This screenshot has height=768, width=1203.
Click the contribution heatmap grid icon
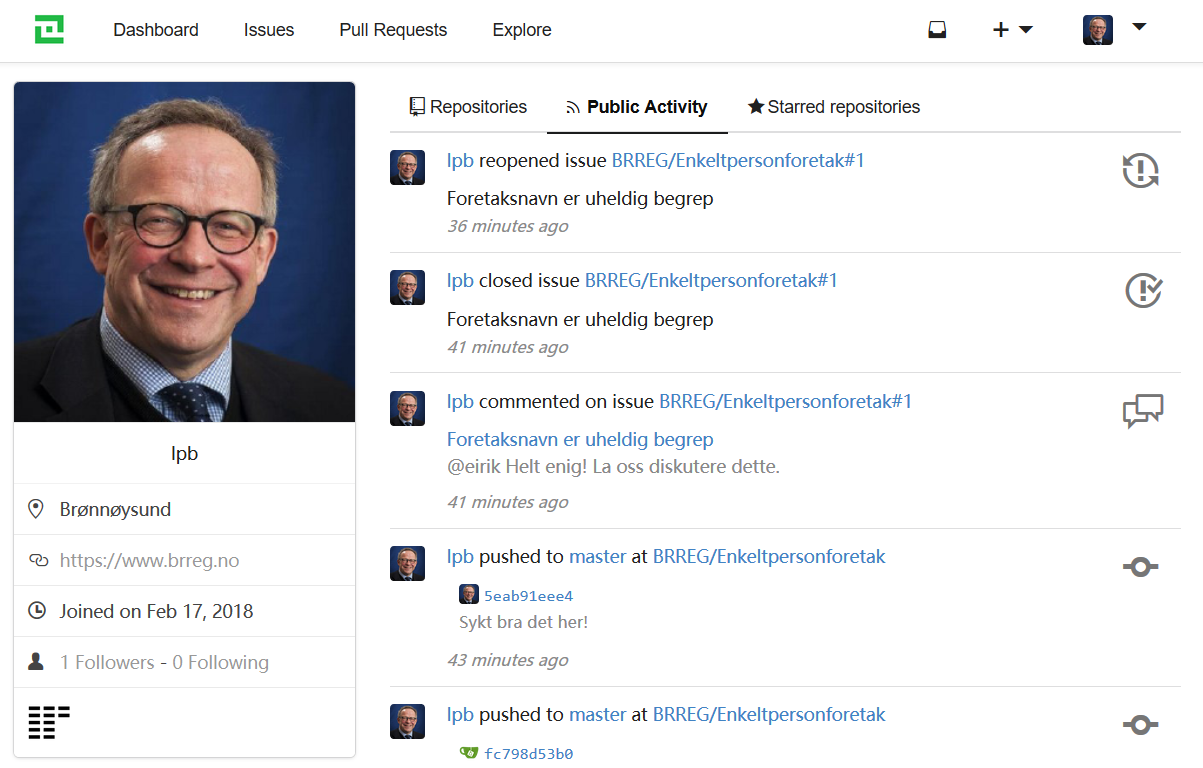pyautogui.click(x=49, y=722)
